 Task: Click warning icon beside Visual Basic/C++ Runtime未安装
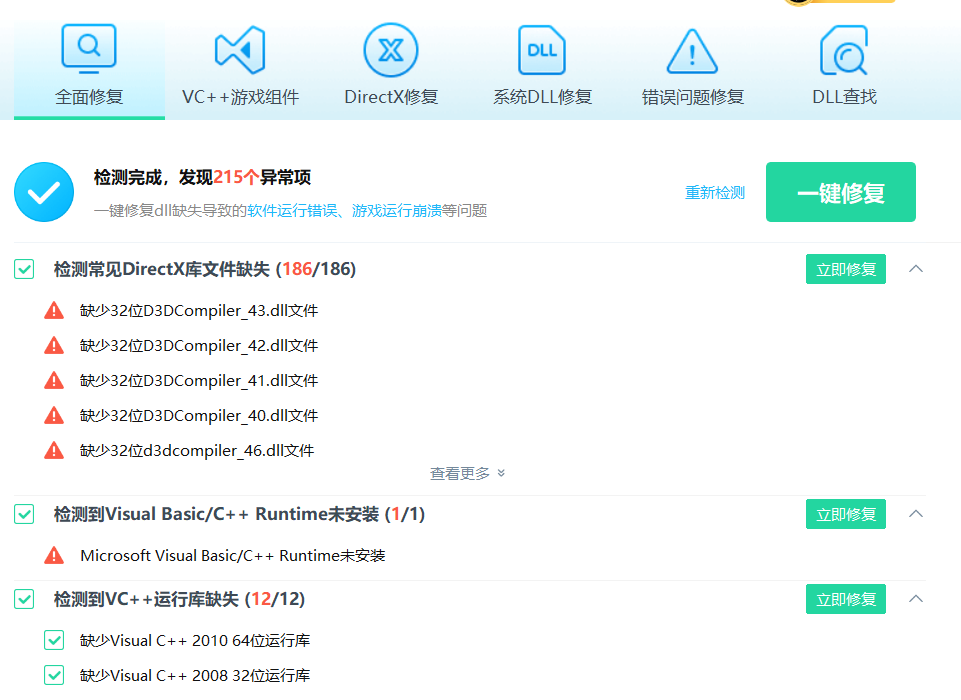click(54, 555)
